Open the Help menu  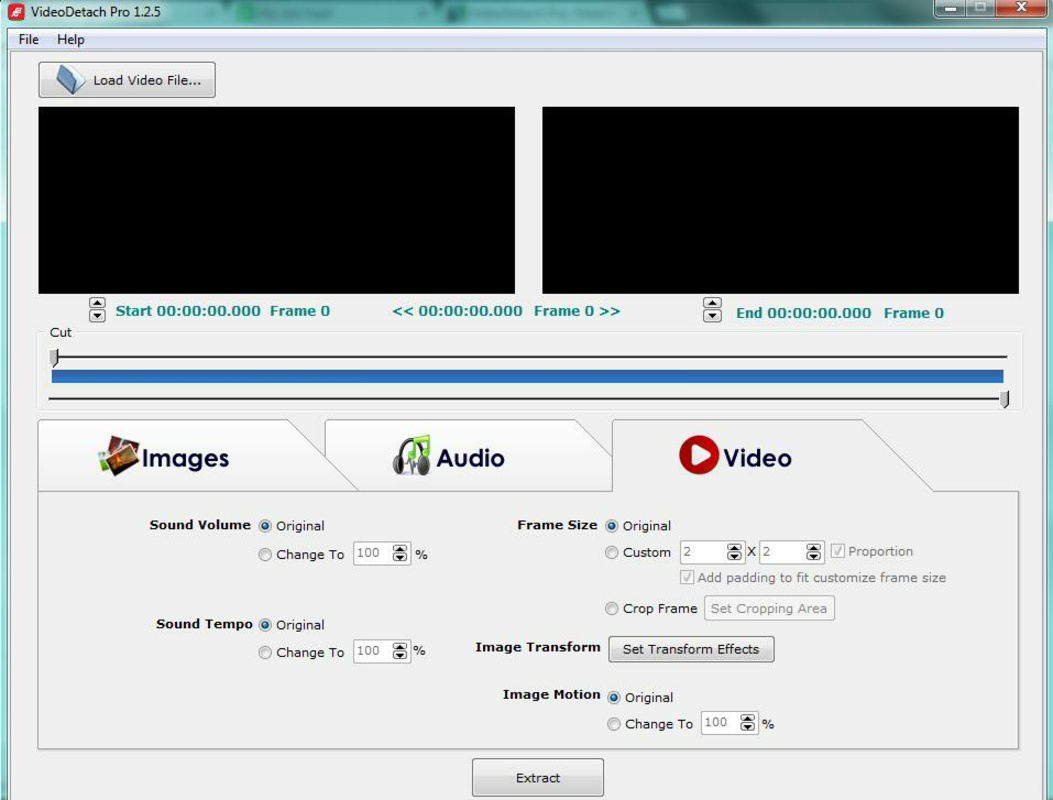point(71,40)
